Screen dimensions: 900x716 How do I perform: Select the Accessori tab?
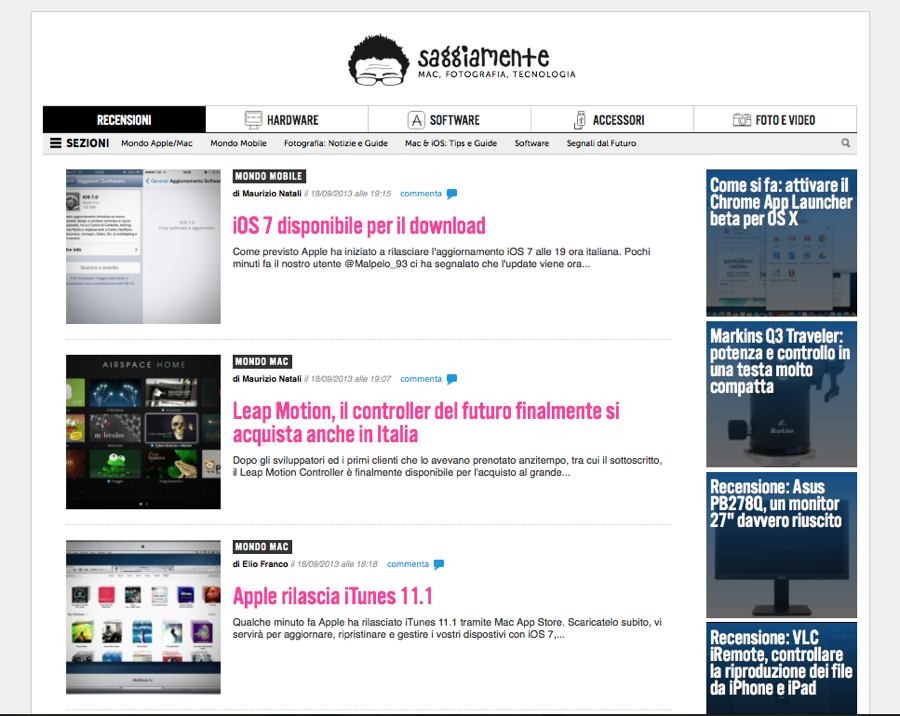[x=612, y=119]
